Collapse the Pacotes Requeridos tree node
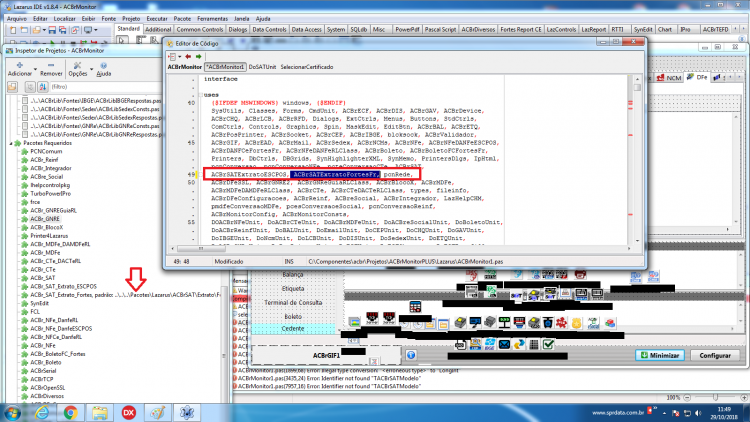750x422 pixels. [x=11, y=143]
